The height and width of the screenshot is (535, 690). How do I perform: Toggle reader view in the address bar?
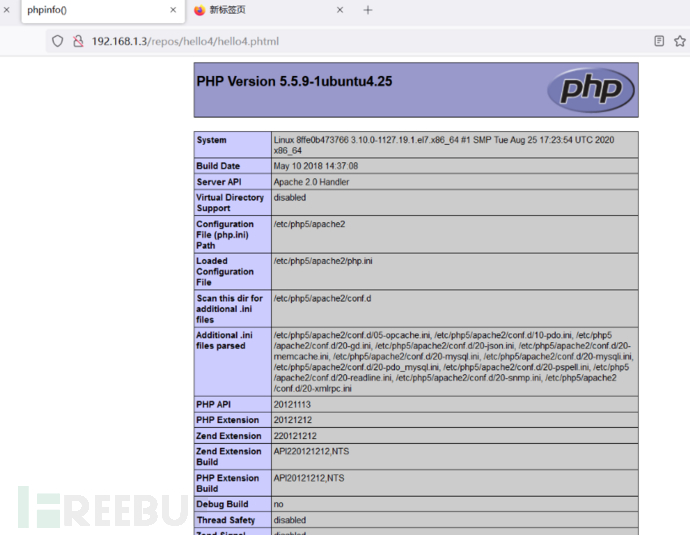[659, 41]
